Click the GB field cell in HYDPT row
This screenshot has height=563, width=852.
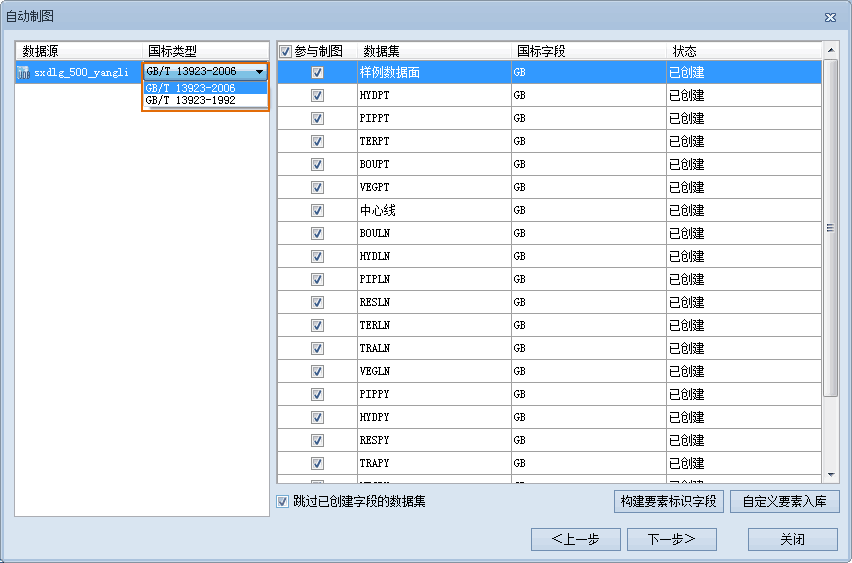click(588, 96)
